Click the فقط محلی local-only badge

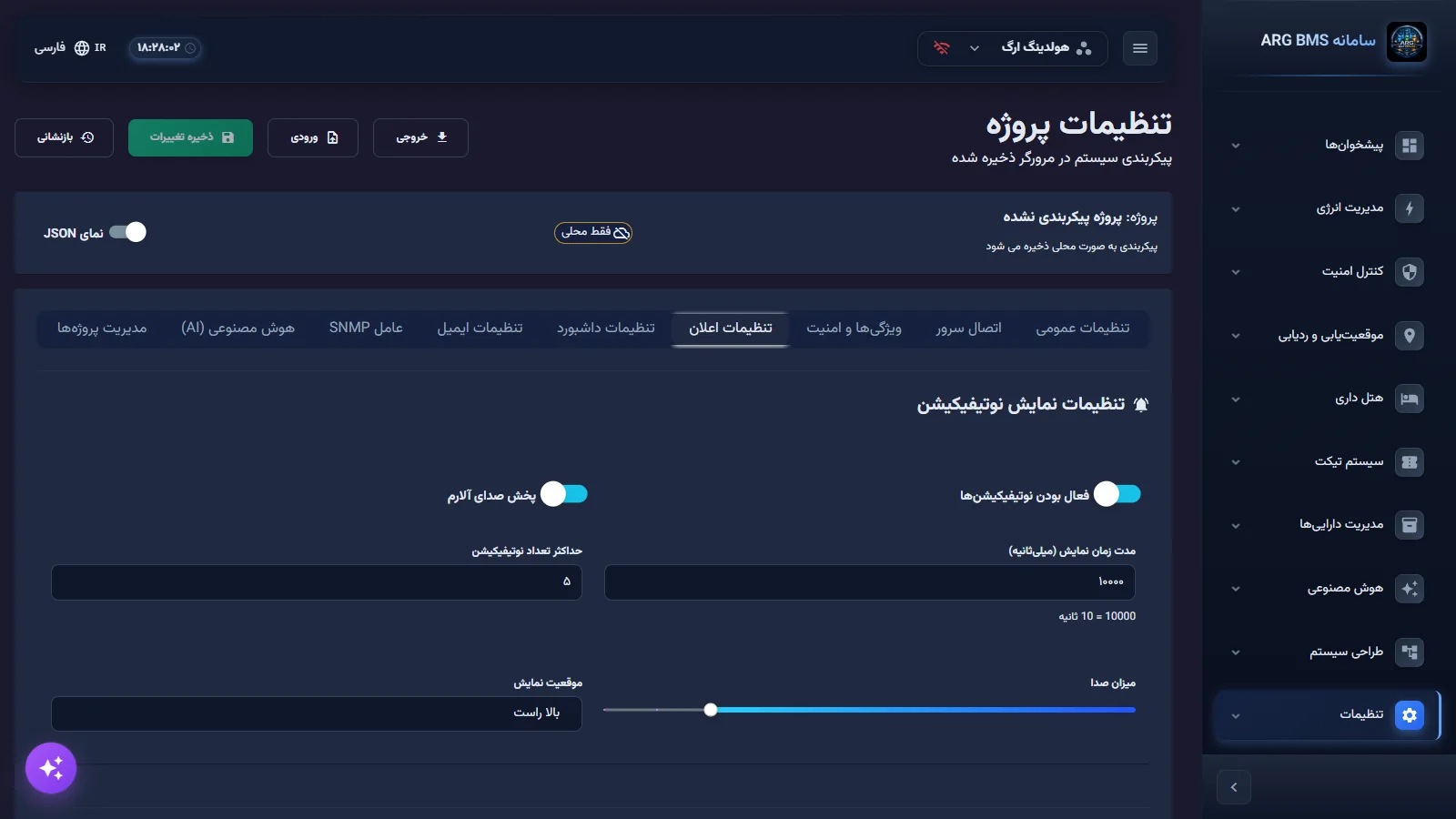point(593,233)
